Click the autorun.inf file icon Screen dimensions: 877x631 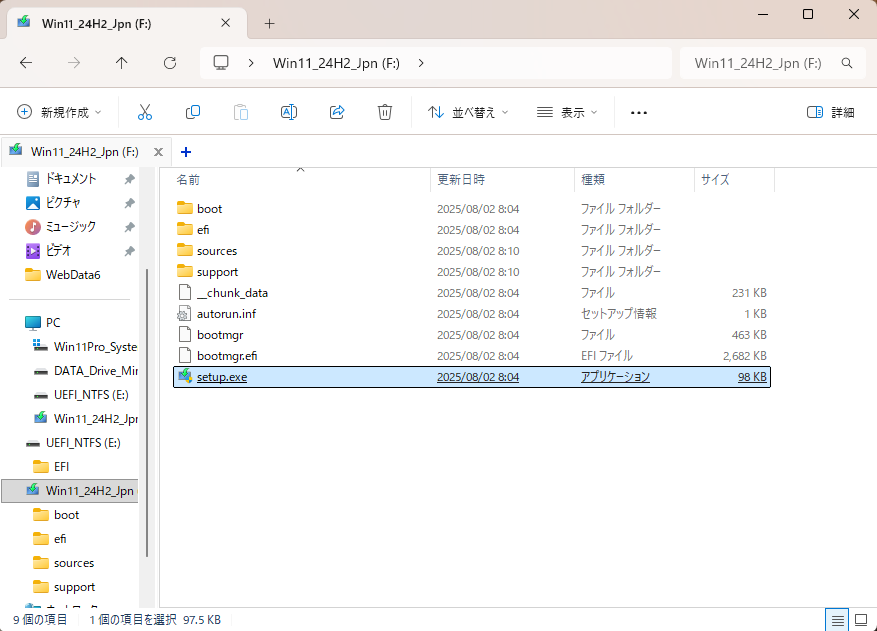click(185, 314)
